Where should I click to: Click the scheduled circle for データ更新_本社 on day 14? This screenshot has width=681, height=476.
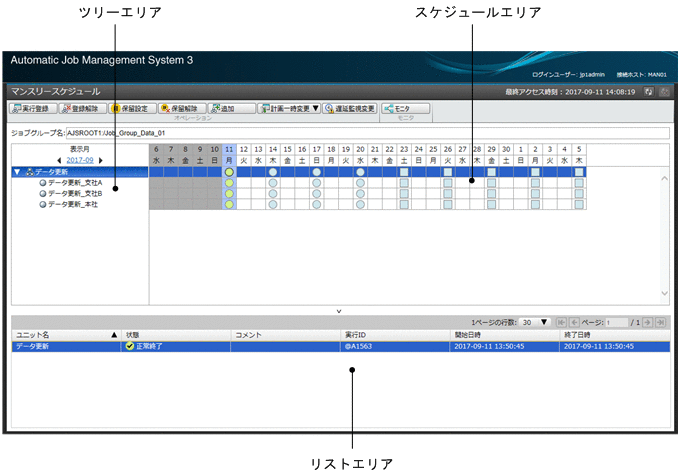273,205
